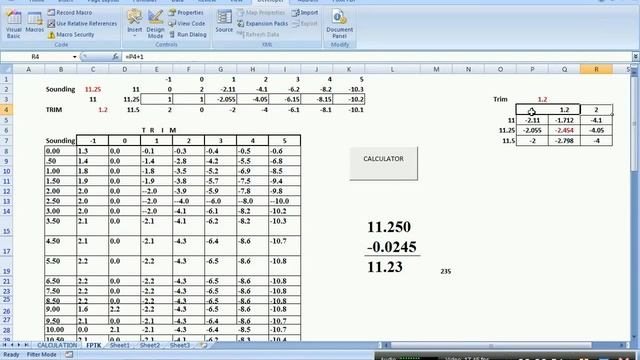
Task: Open control Properties
Action: [186, 13]
